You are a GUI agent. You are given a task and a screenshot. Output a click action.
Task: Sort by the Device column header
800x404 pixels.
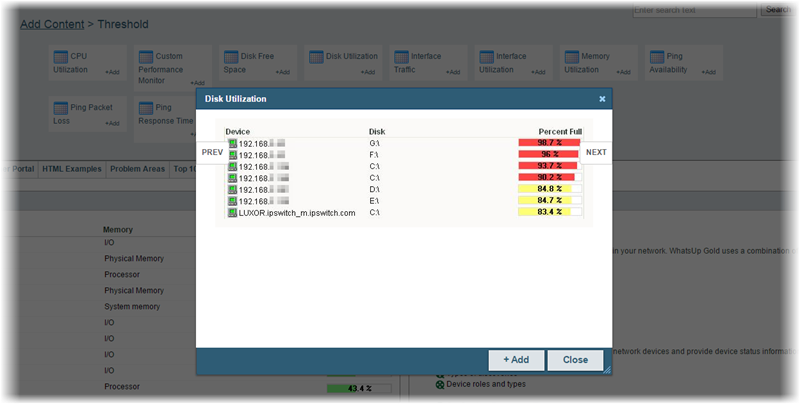click(x=238, y=132)
